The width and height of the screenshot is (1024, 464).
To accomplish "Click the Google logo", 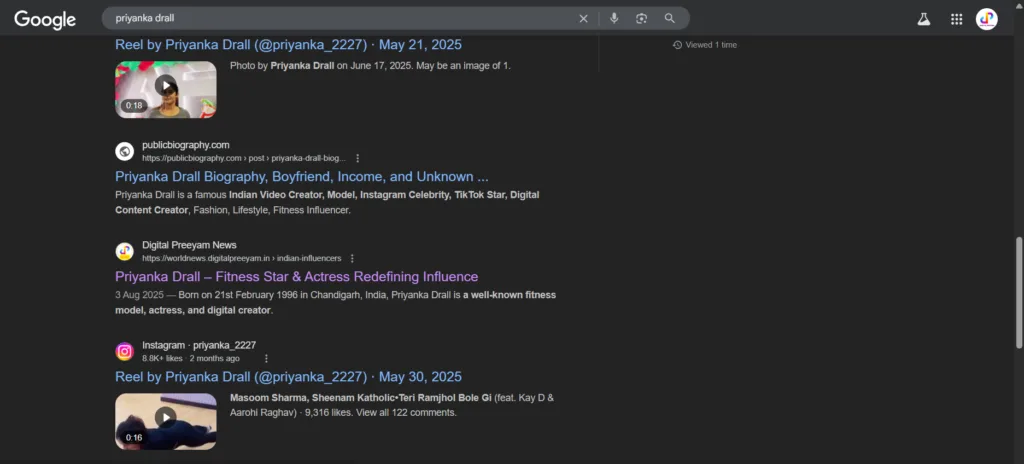I will tap(45, 20).
